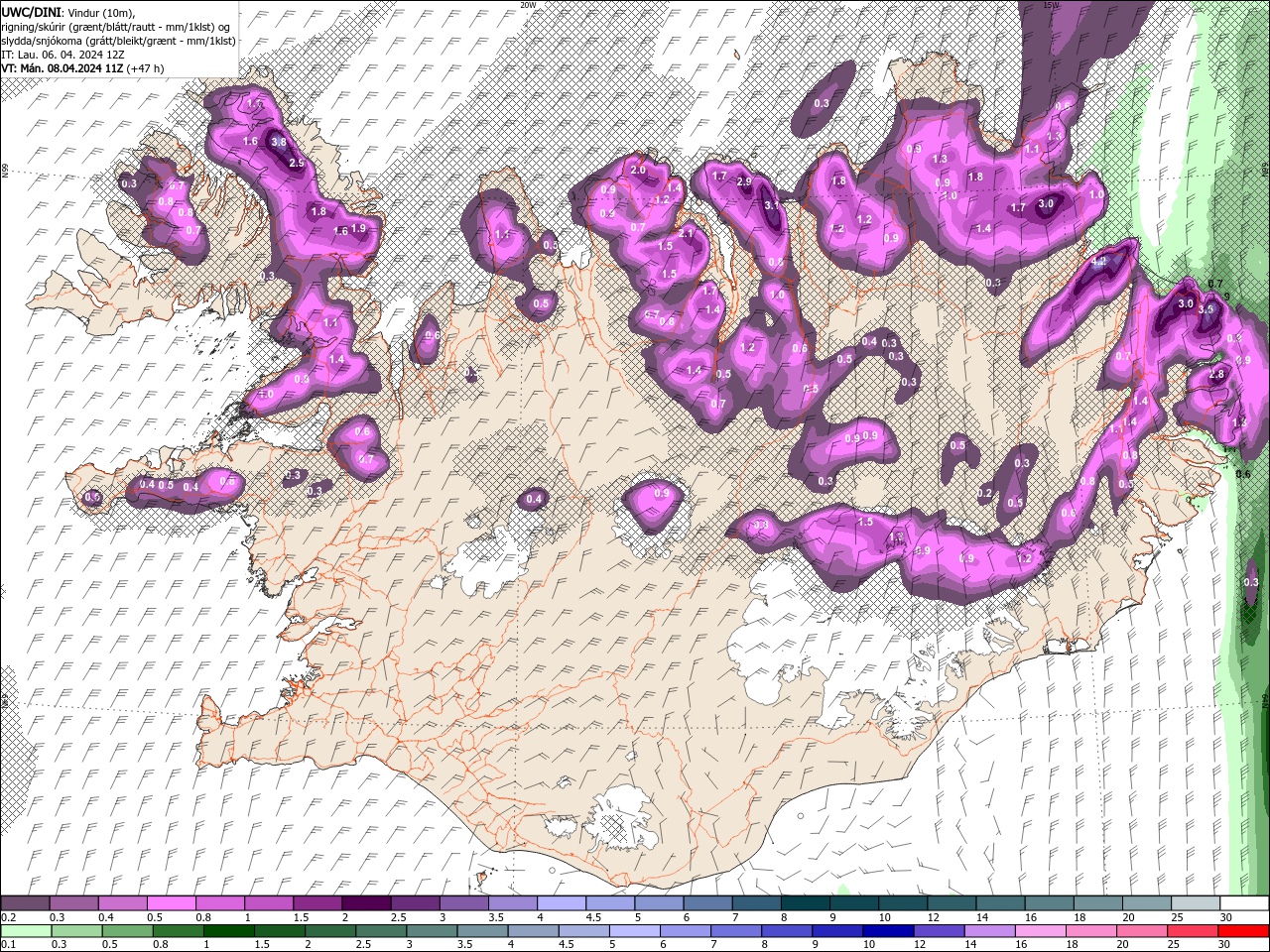Click the '15W' longitude label at top edge

1052,5
